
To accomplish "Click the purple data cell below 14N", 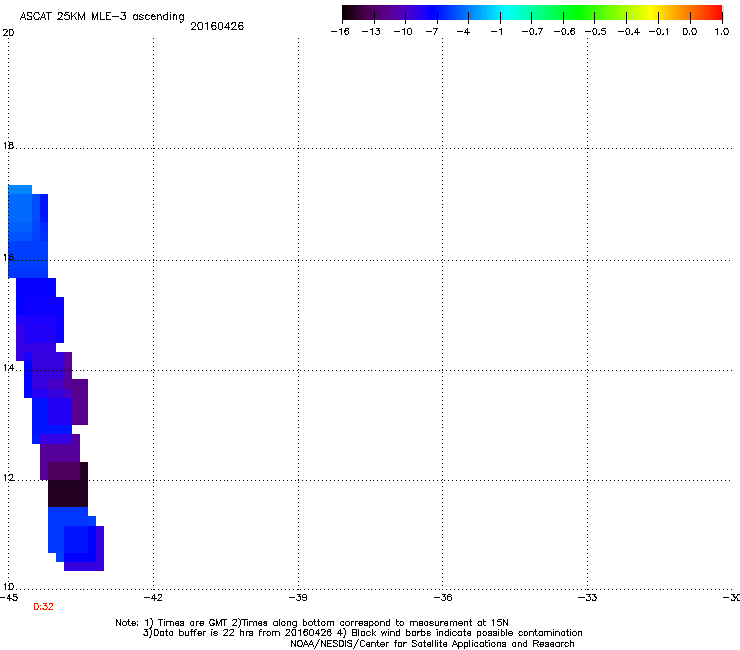I will tap(80, 402).
